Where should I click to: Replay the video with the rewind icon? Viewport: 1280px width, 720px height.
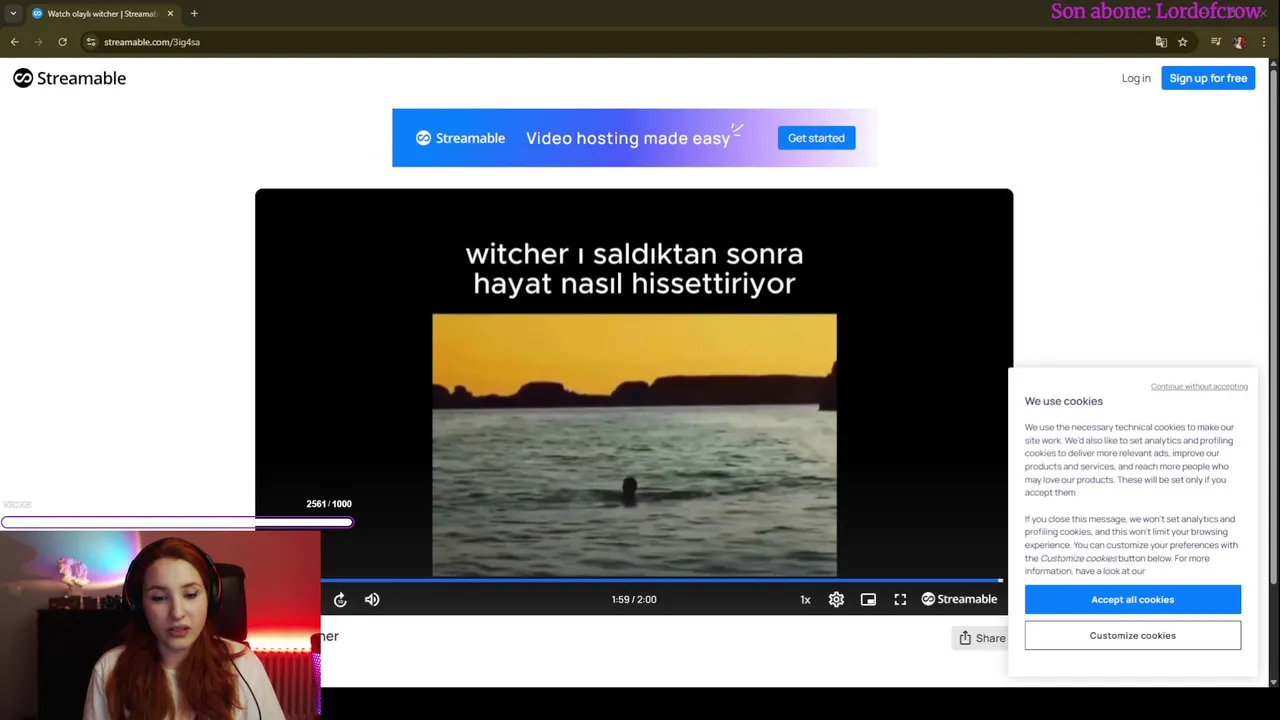[340, 599]
